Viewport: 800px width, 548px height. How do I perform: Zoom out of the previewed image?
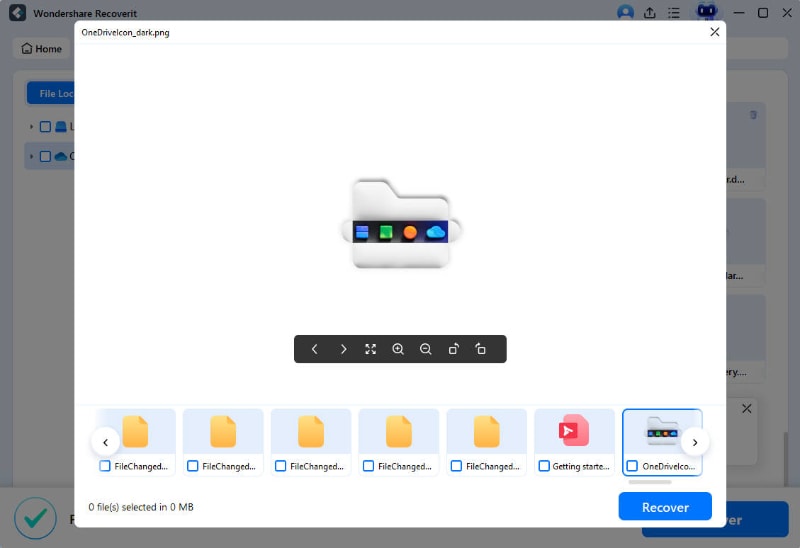click(x=426, y=349)
